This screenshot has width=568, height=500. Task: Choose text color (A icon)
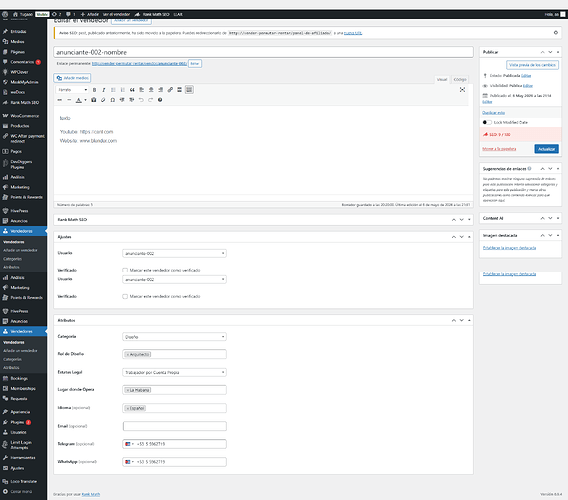tap(79, 100)
